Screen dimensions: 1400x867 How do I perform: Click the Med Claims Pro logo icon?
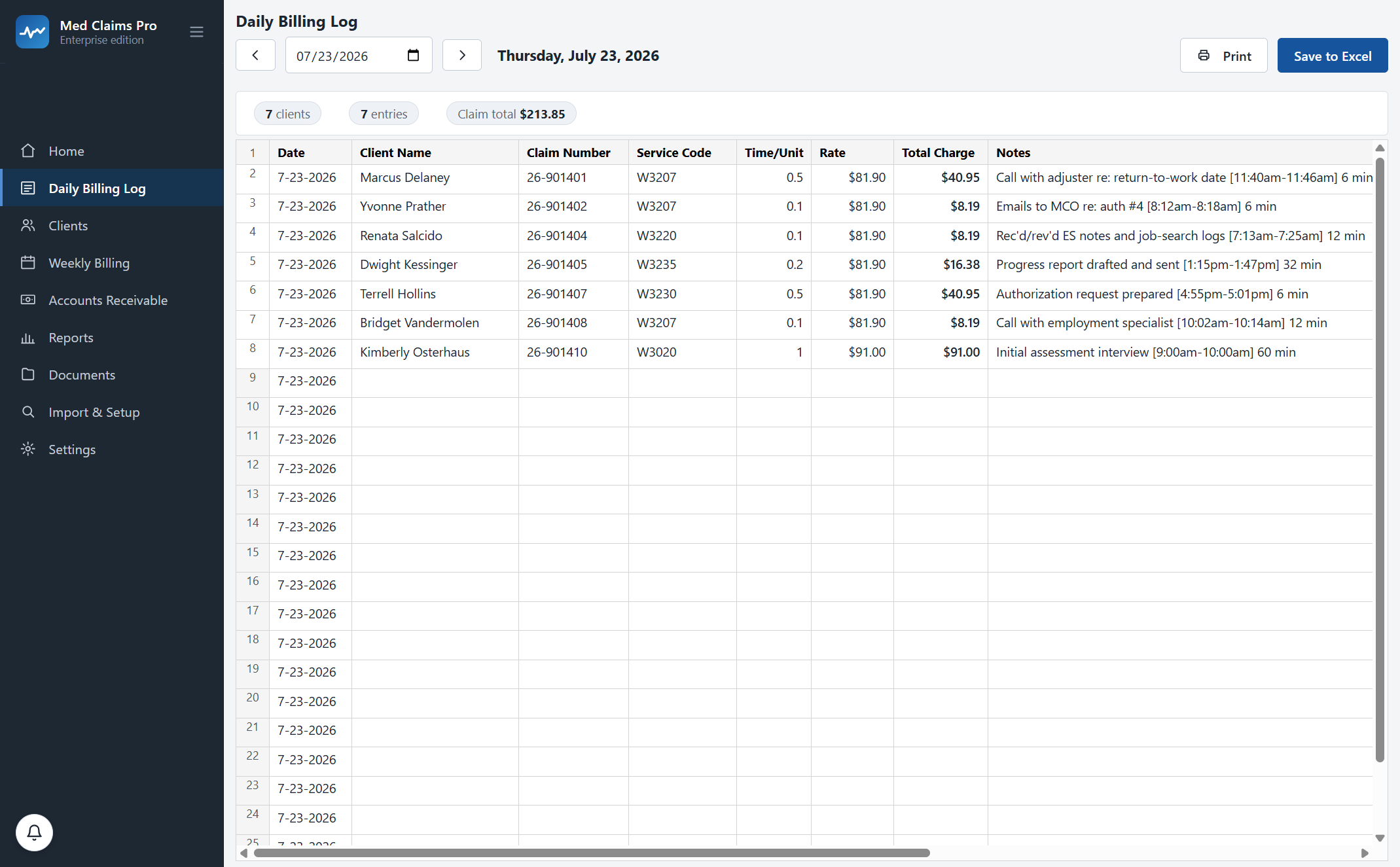[x=32, y=32]
